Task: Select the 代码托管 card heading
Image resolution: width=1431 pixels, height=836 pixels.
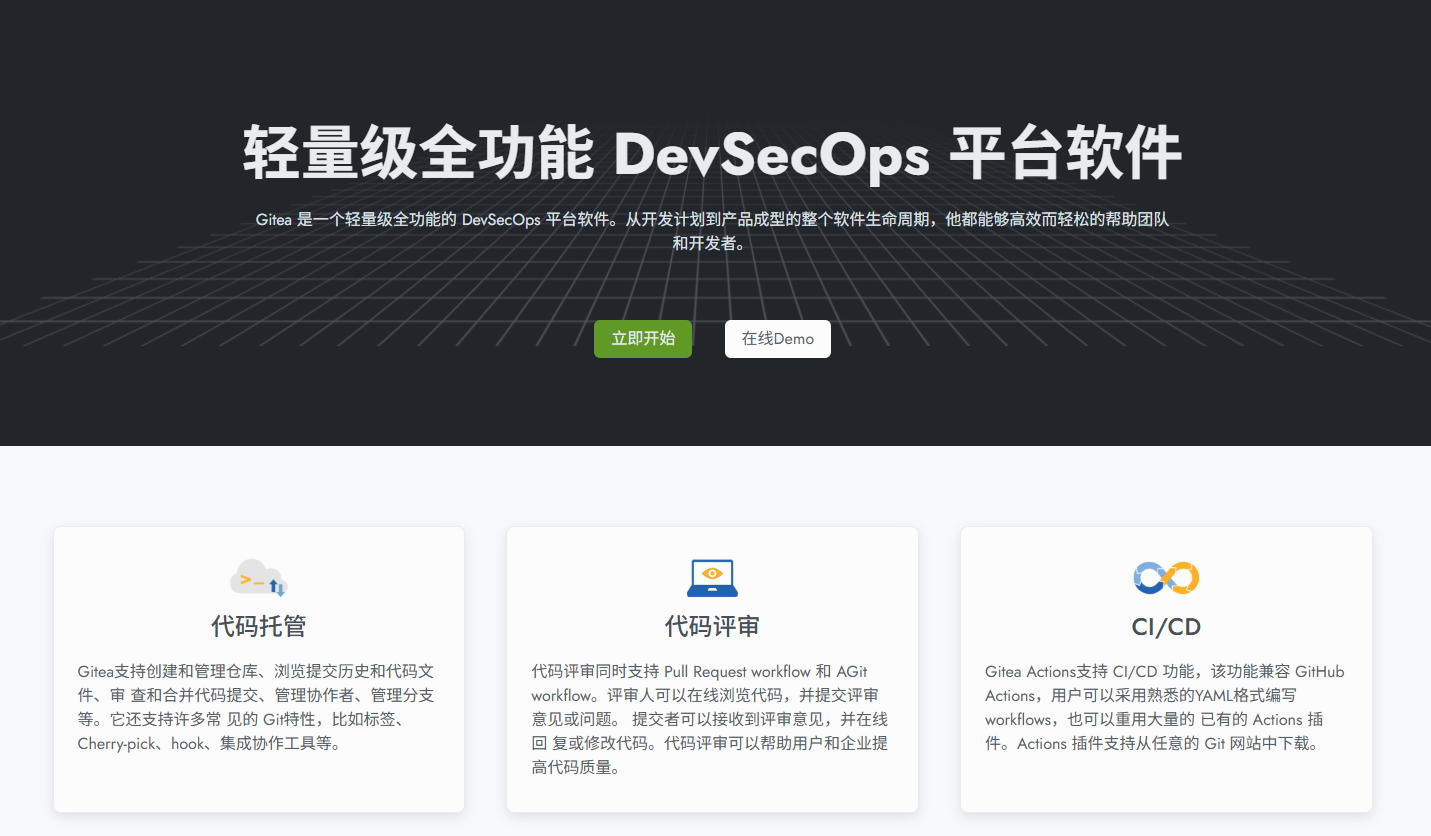Action: (259, 627)
